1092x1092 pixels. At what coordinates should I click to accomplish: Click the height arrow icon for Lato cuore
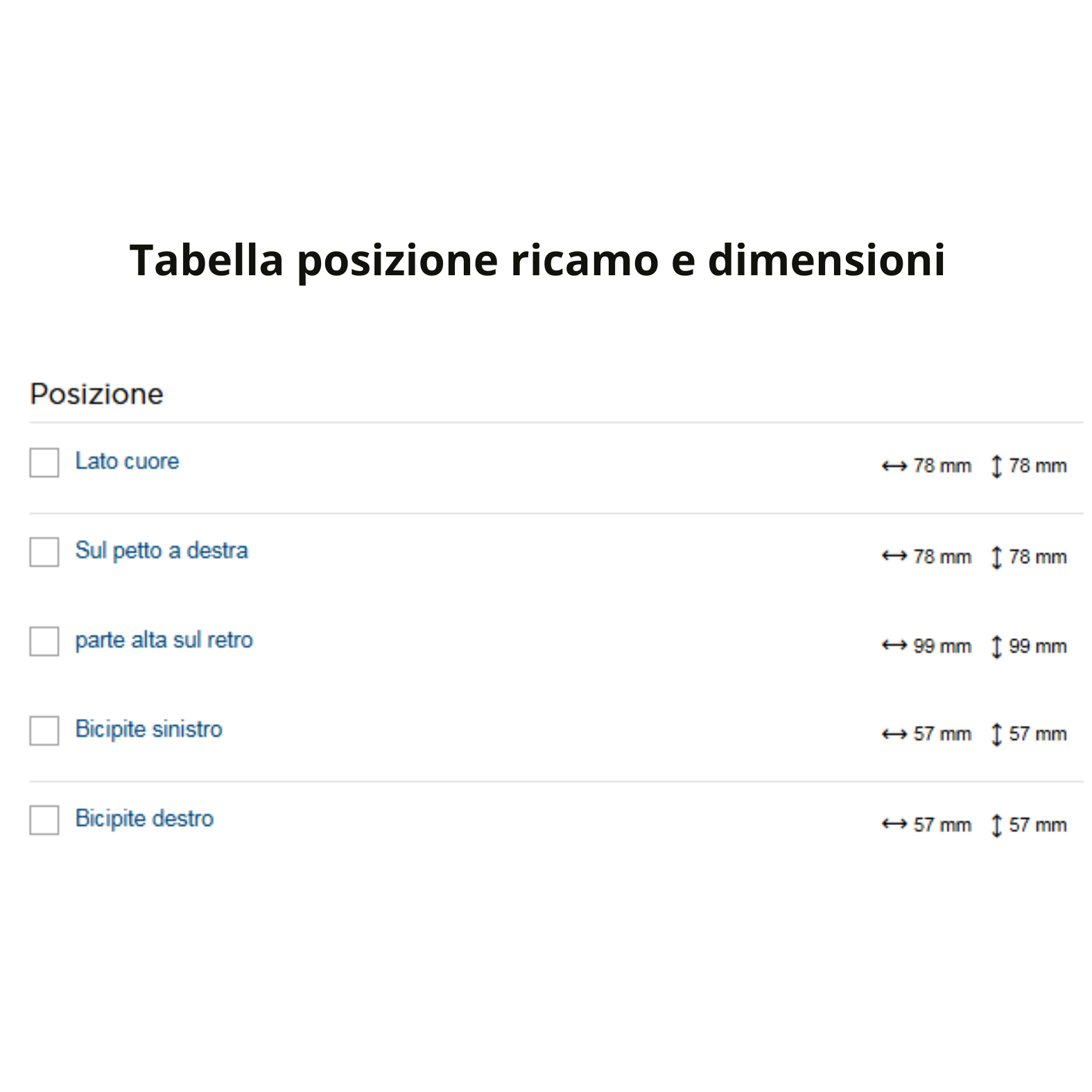click(996, 467)
